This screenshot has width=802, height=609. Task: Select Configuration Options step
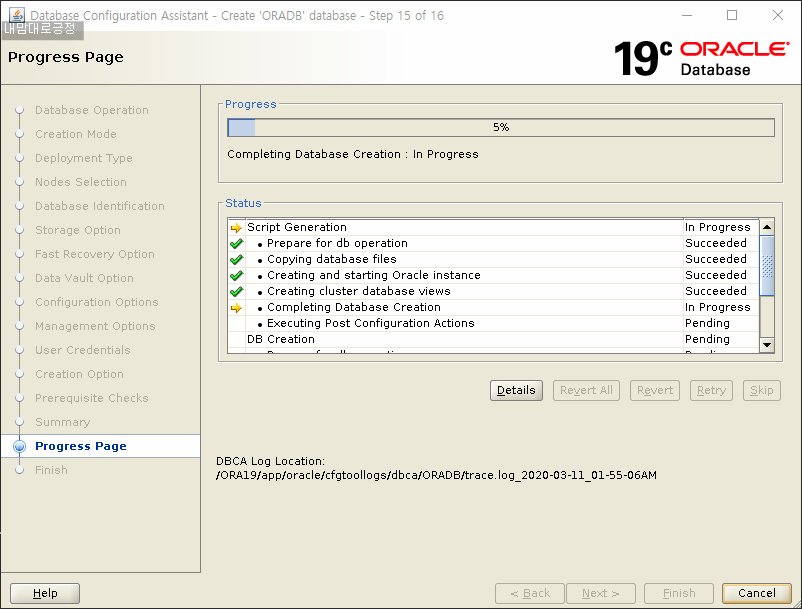tap(97, 302)
